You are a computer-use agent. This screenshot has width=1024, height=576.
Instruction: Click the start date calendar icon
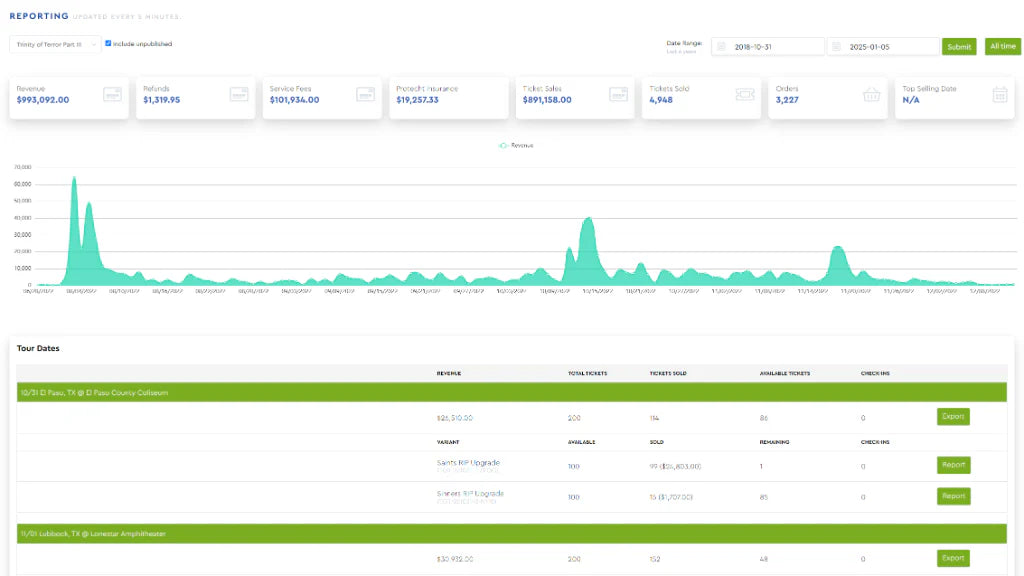coord(722,47)
